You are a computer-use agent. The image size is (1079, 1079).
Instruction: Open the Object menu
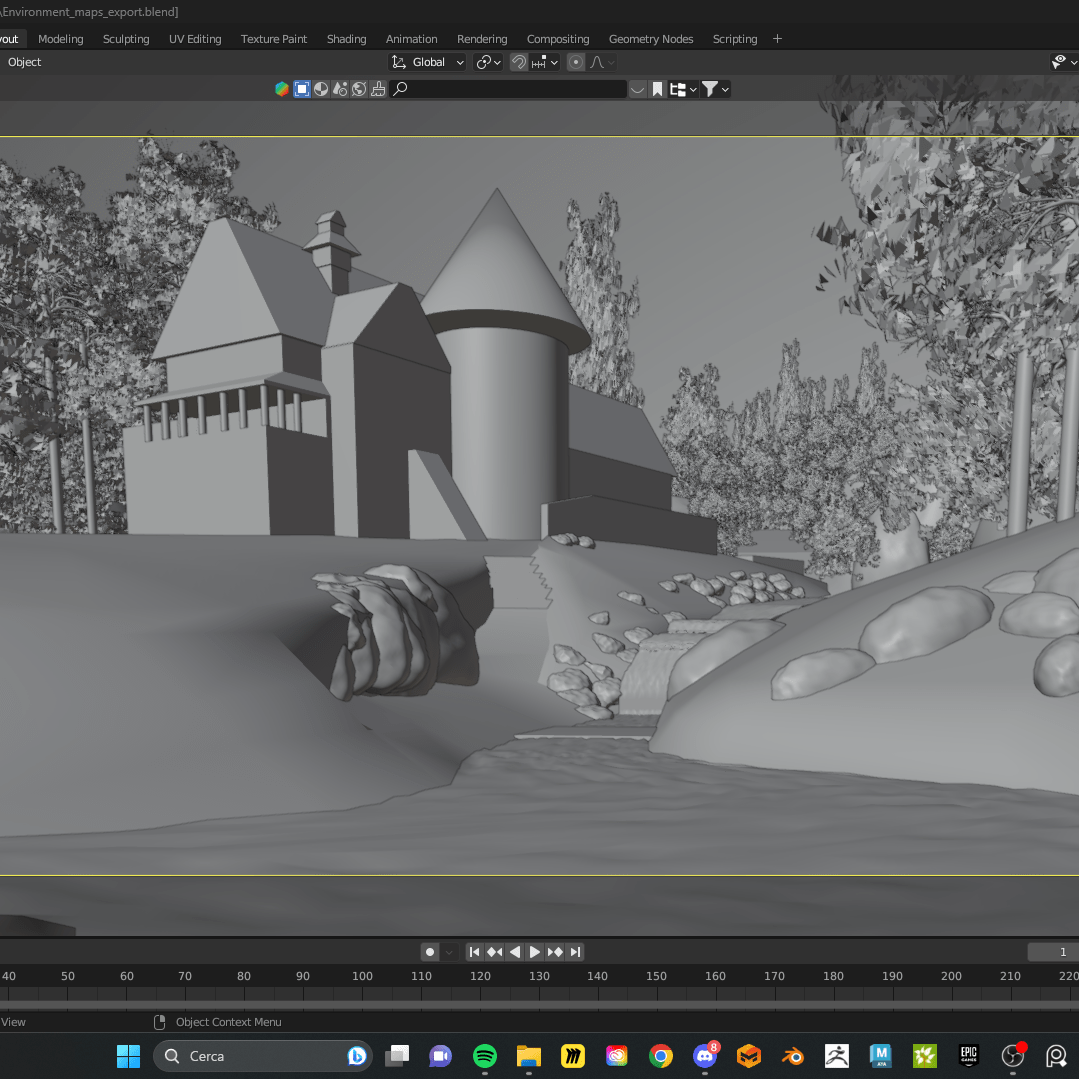pyautogui.click(x=25, y=62)
